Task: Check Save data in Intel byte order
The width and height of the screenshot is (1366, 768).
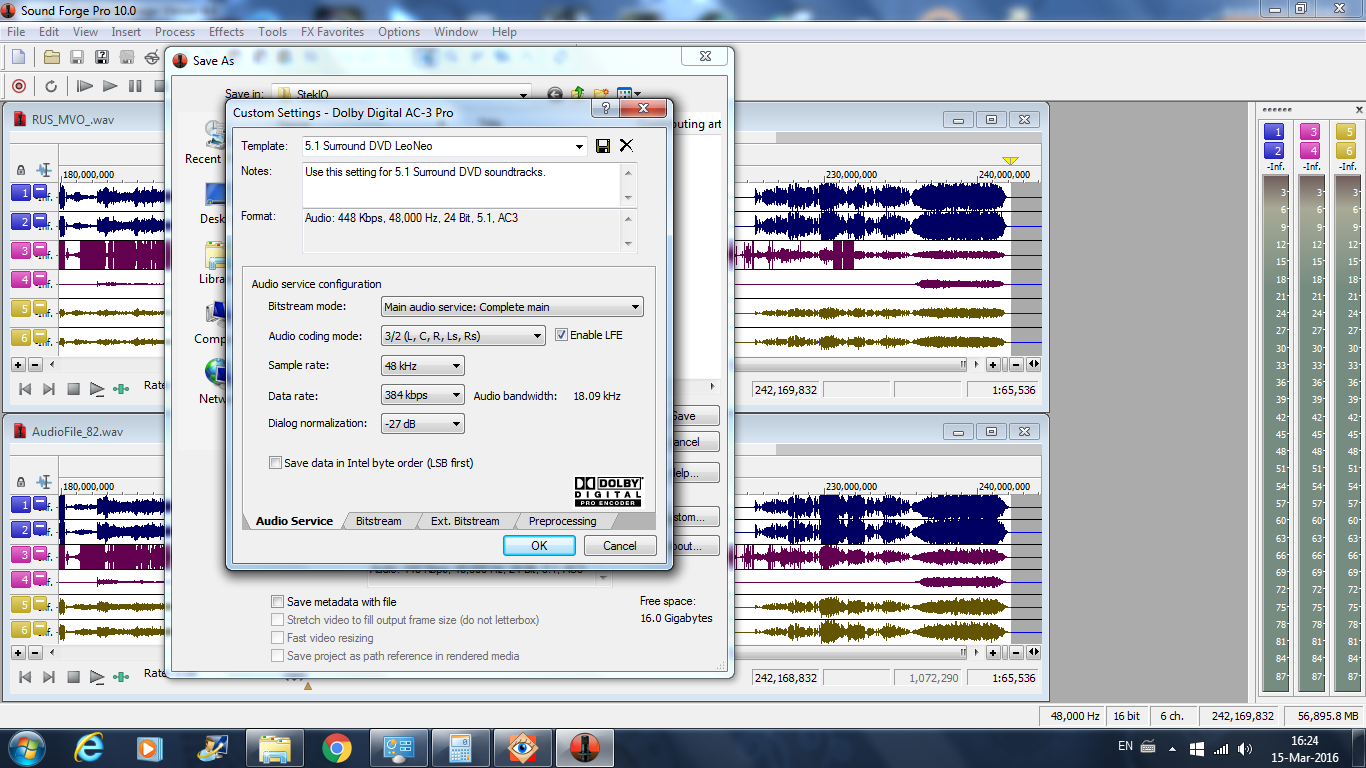Action: click(276, 463)
